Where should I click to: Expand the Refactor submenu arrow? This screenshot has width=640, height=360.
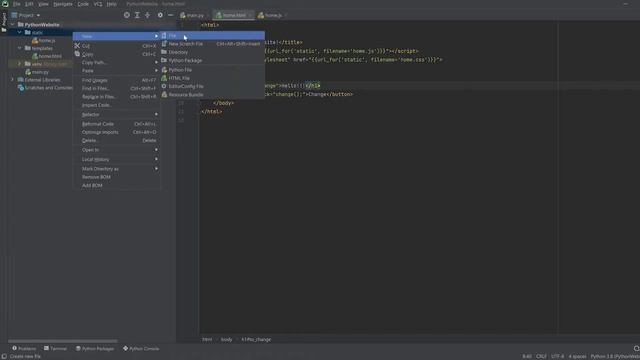click(156, 114)
